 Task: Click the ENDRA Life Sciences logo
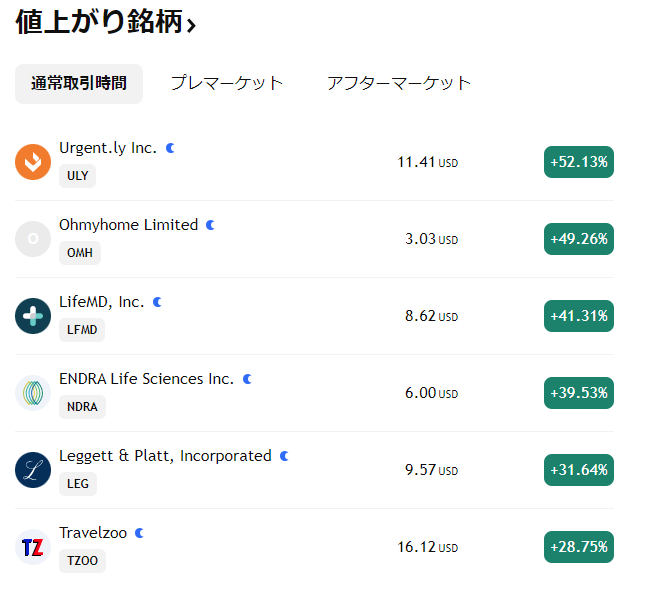[x=33, y=393]
